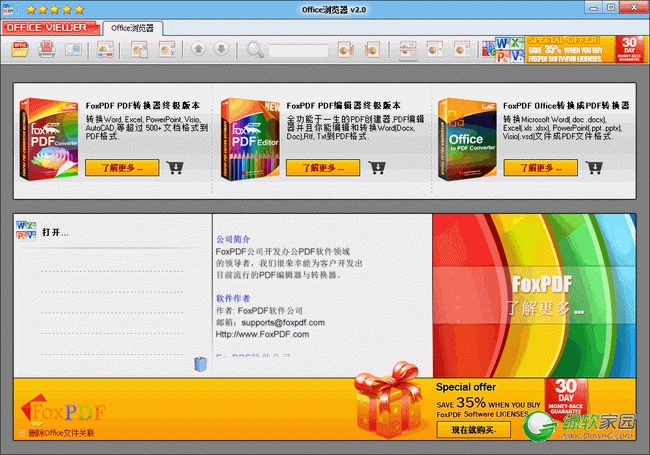Screen dimensions: 650x455
Task: Click cart icon for PDF转换器终极版本
Action: tap(175, 167)
